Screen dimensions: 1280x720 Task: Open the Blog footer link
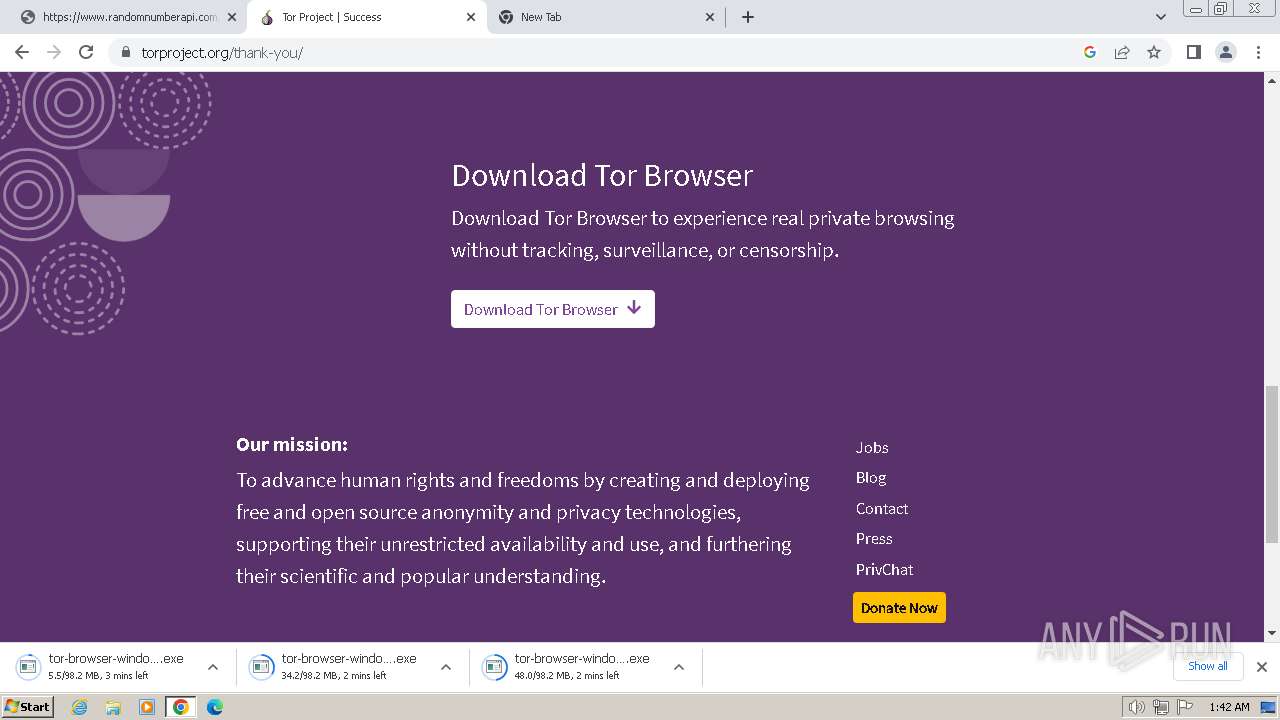[x=871, y=478]
